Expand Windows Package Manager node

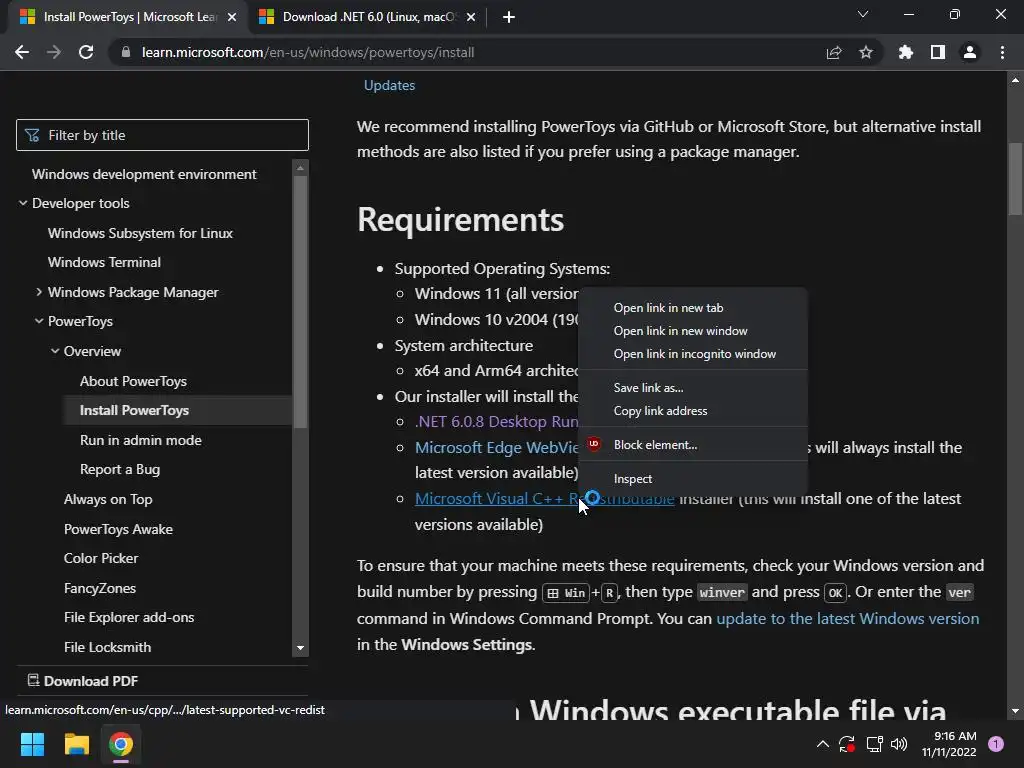point(39,292)
